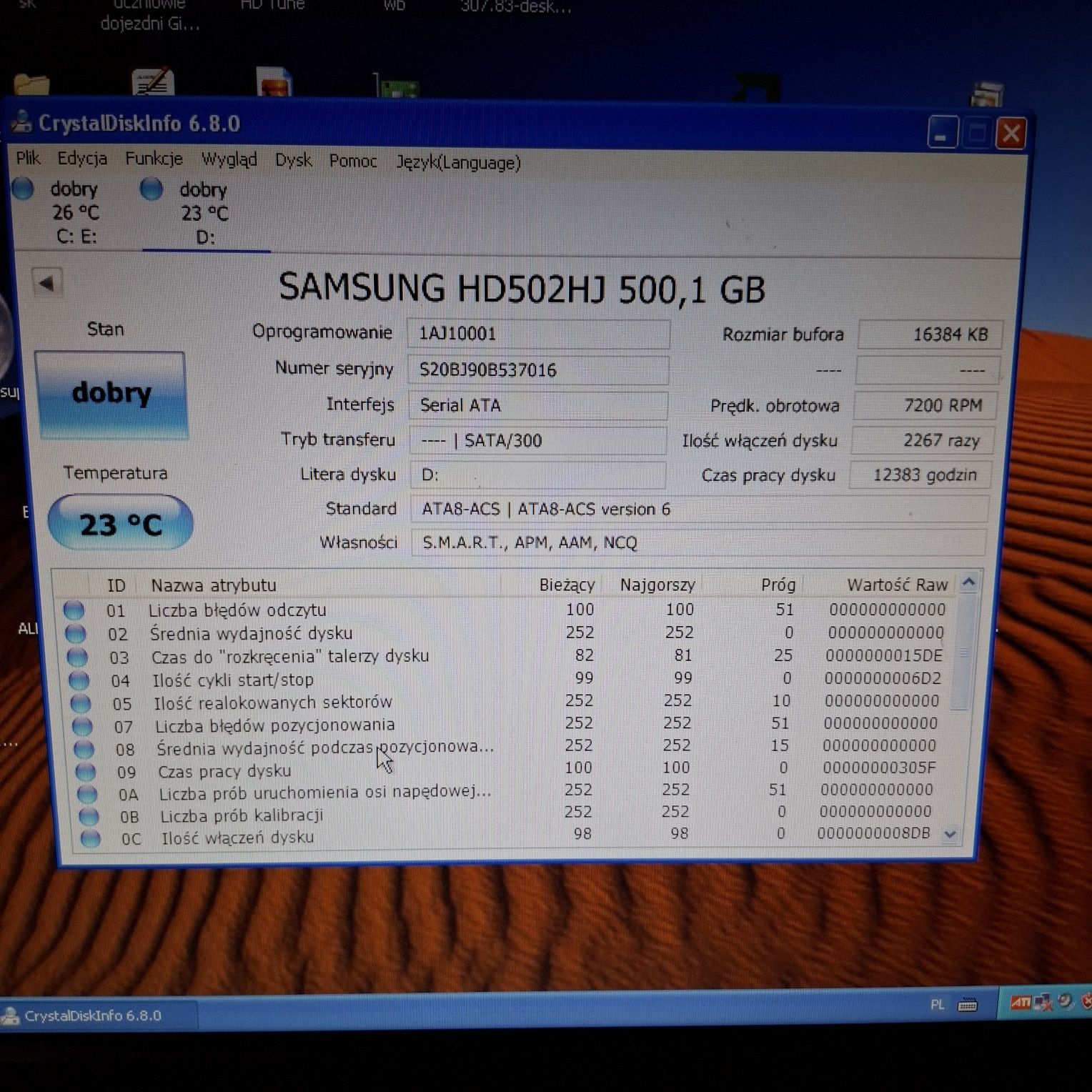Viewport: 1092px width, 1092px height.
Task: Click the status circle for C: E: disk
Action: (23, 189)
